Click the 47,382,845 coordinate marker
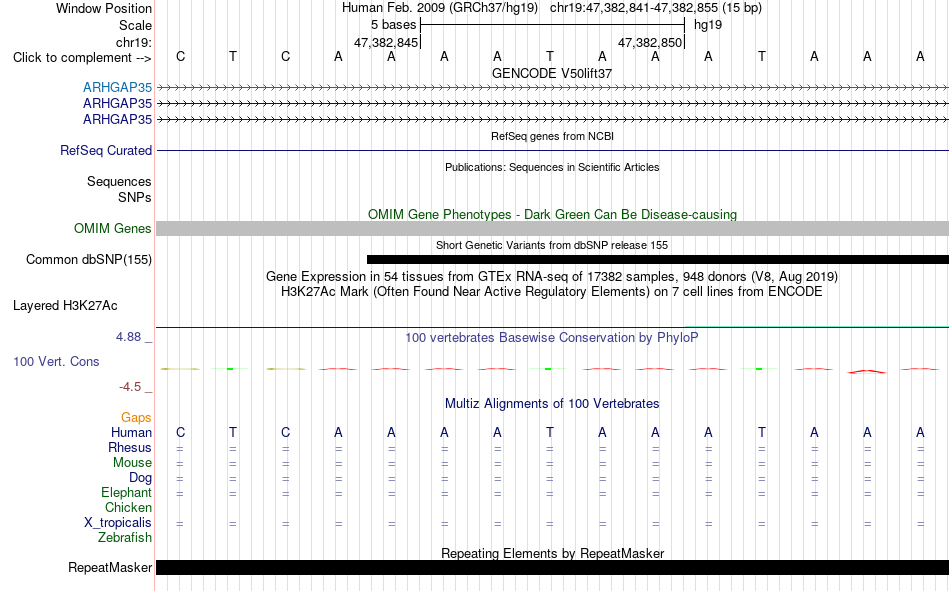This screenshot has width=950, height=591. 386,42
